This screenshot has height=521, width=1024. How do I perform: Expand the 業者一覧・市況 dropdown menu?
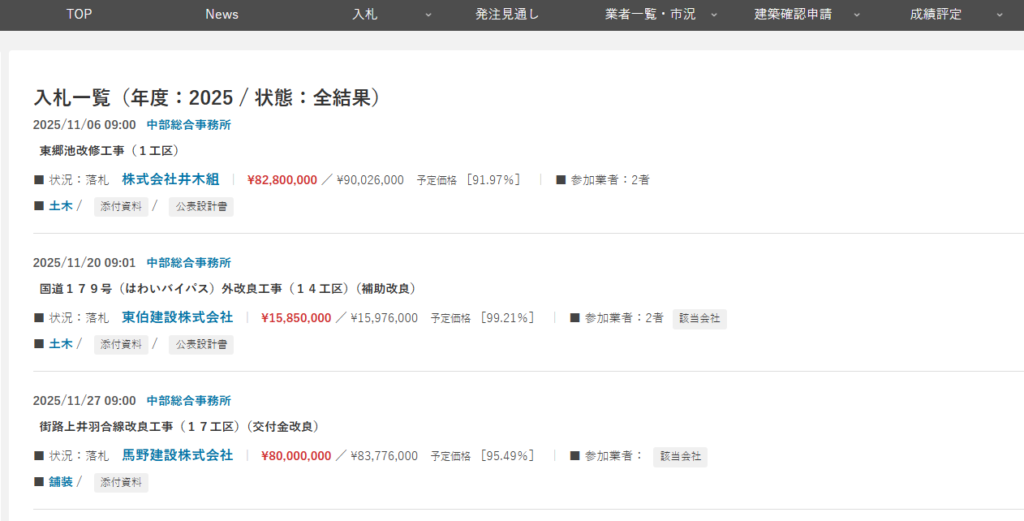point(650,14)
